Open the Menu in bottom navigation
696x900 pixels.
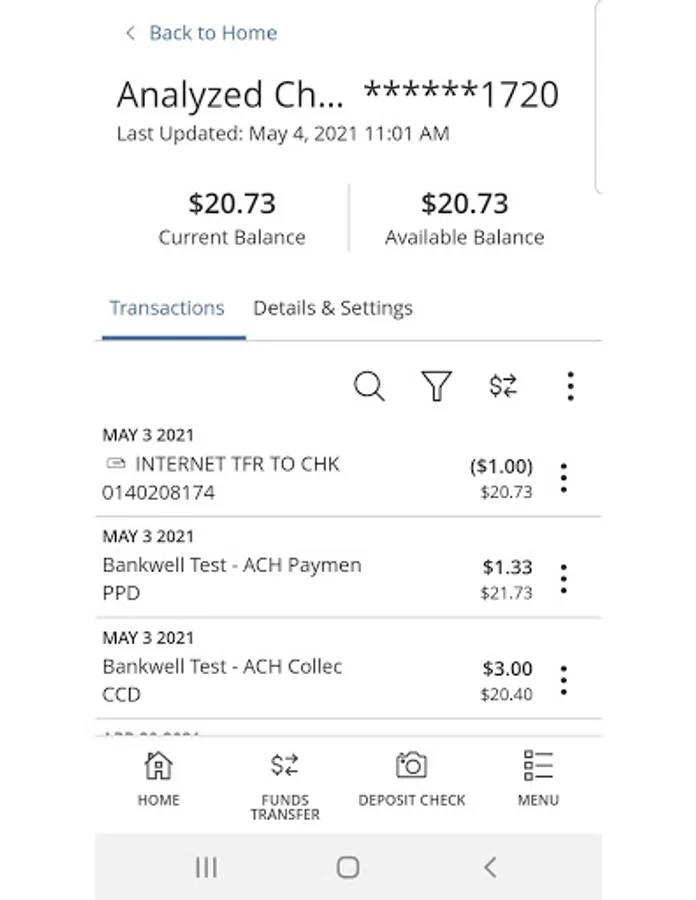pos(538,778)
